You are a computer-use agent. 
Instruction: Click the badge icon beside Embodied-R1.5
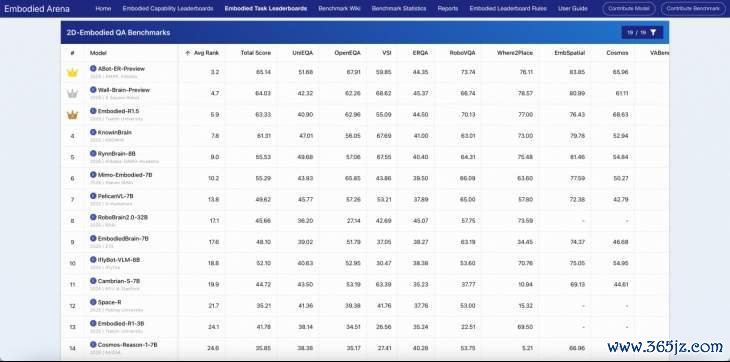93,111
